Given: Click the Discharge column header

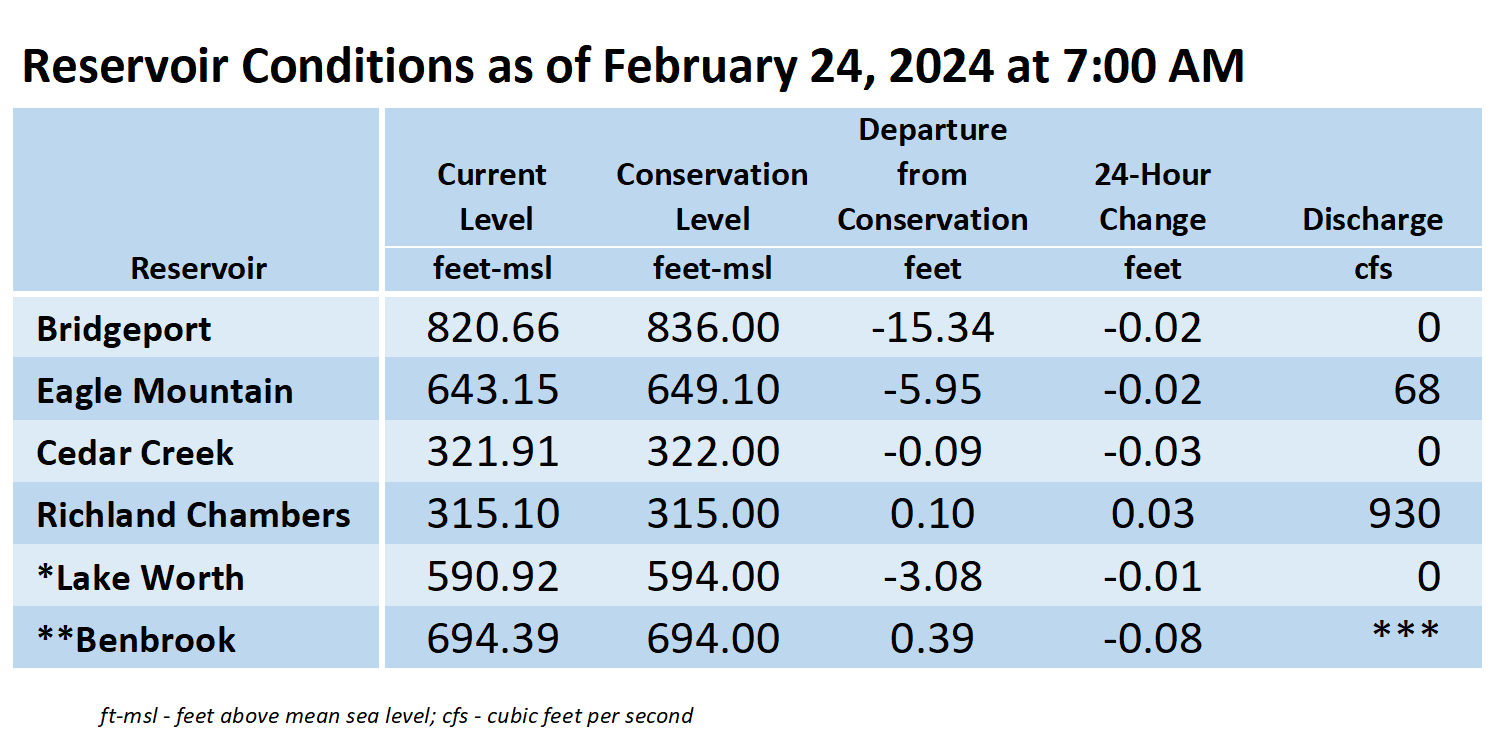Looking at the screenshot, I should [x=1372, y=220].
